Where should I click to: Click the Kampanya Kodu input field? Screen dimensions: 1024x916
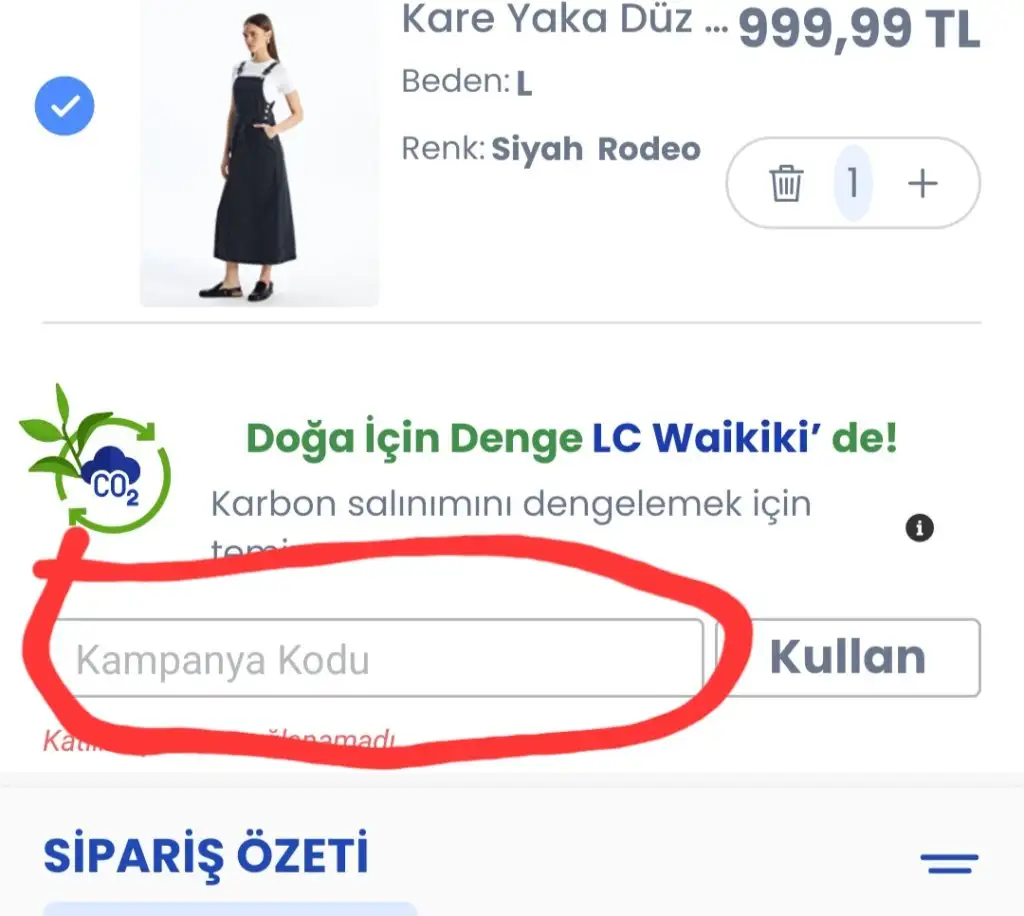point(377,658)
